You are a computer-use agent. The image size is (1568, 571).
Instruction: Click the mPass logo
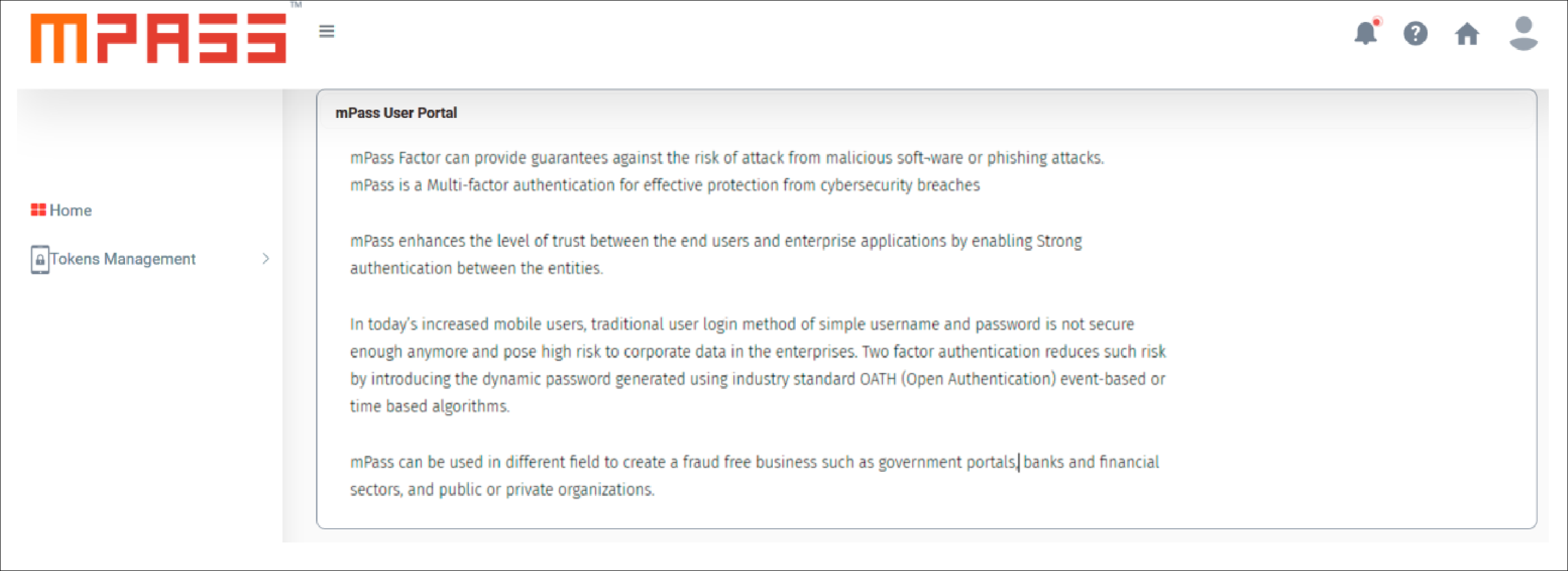tap(159, 38)
